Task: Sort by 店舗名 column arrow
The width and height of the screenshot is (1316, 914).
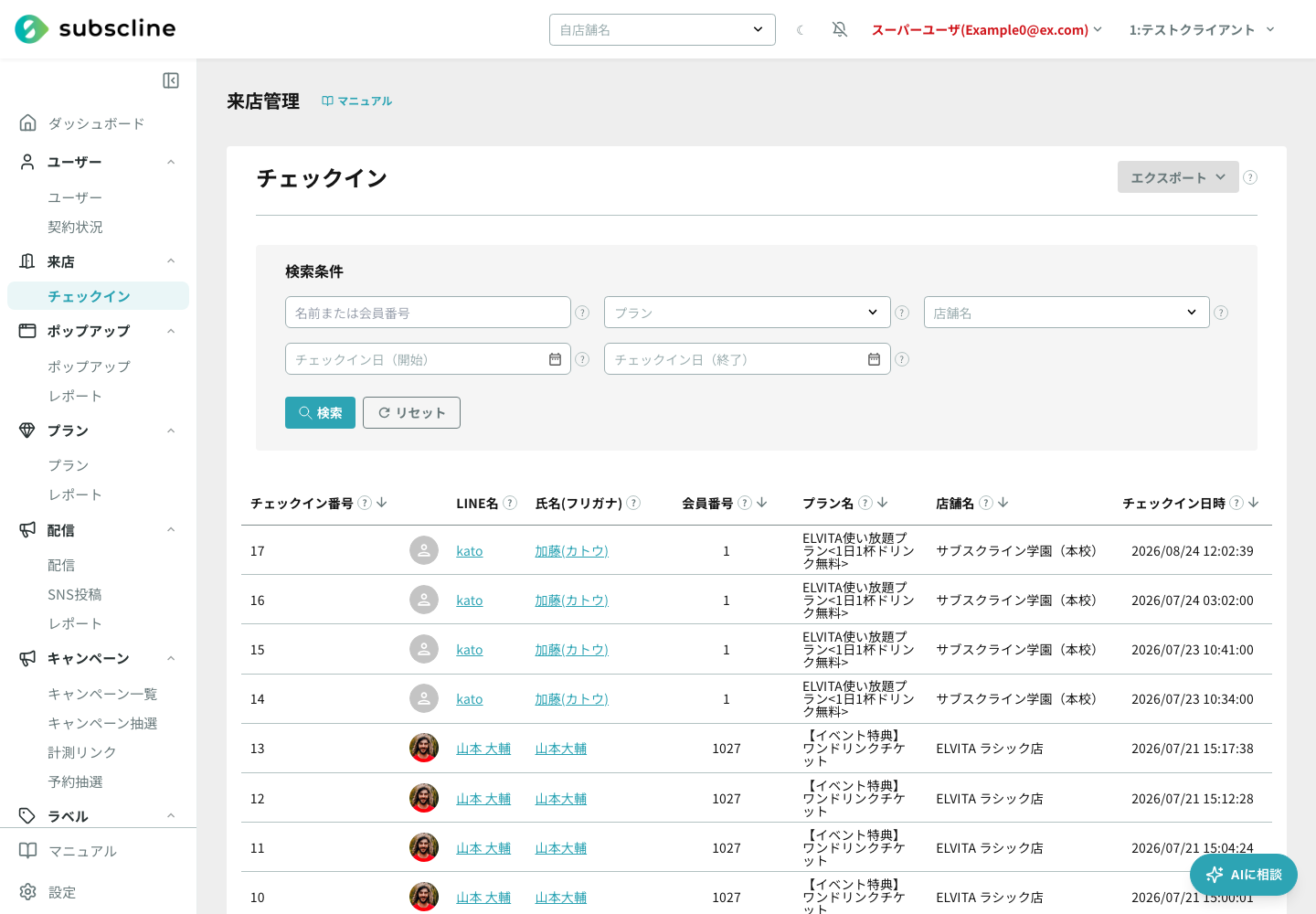Action: point(1003,503)
